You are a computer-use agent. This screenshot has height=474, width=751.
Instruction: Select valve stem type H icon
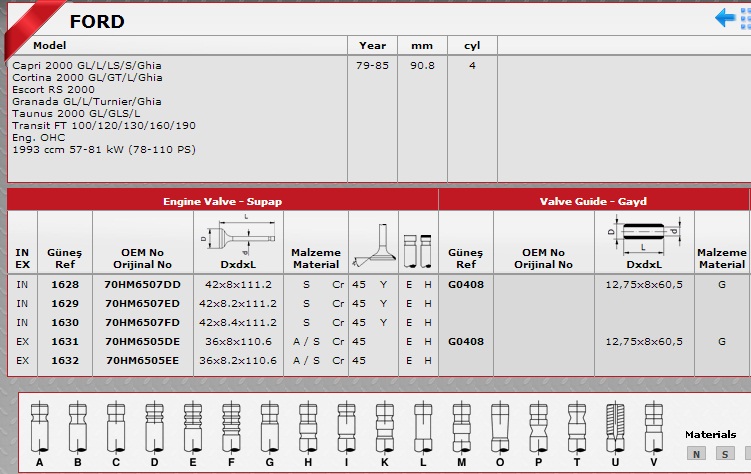pyautogui.click(x=308, y=428)
